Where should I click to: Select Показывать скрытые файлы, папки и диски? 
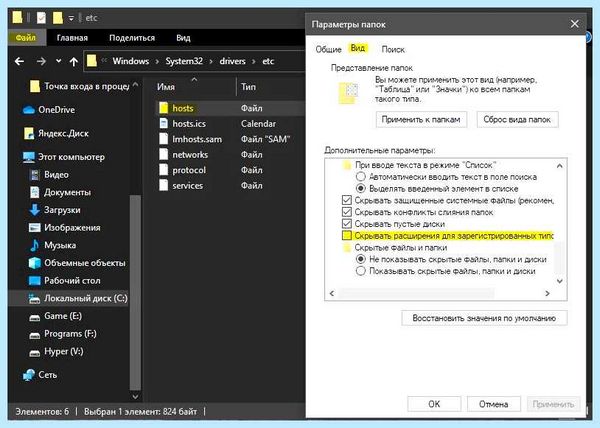360,271
